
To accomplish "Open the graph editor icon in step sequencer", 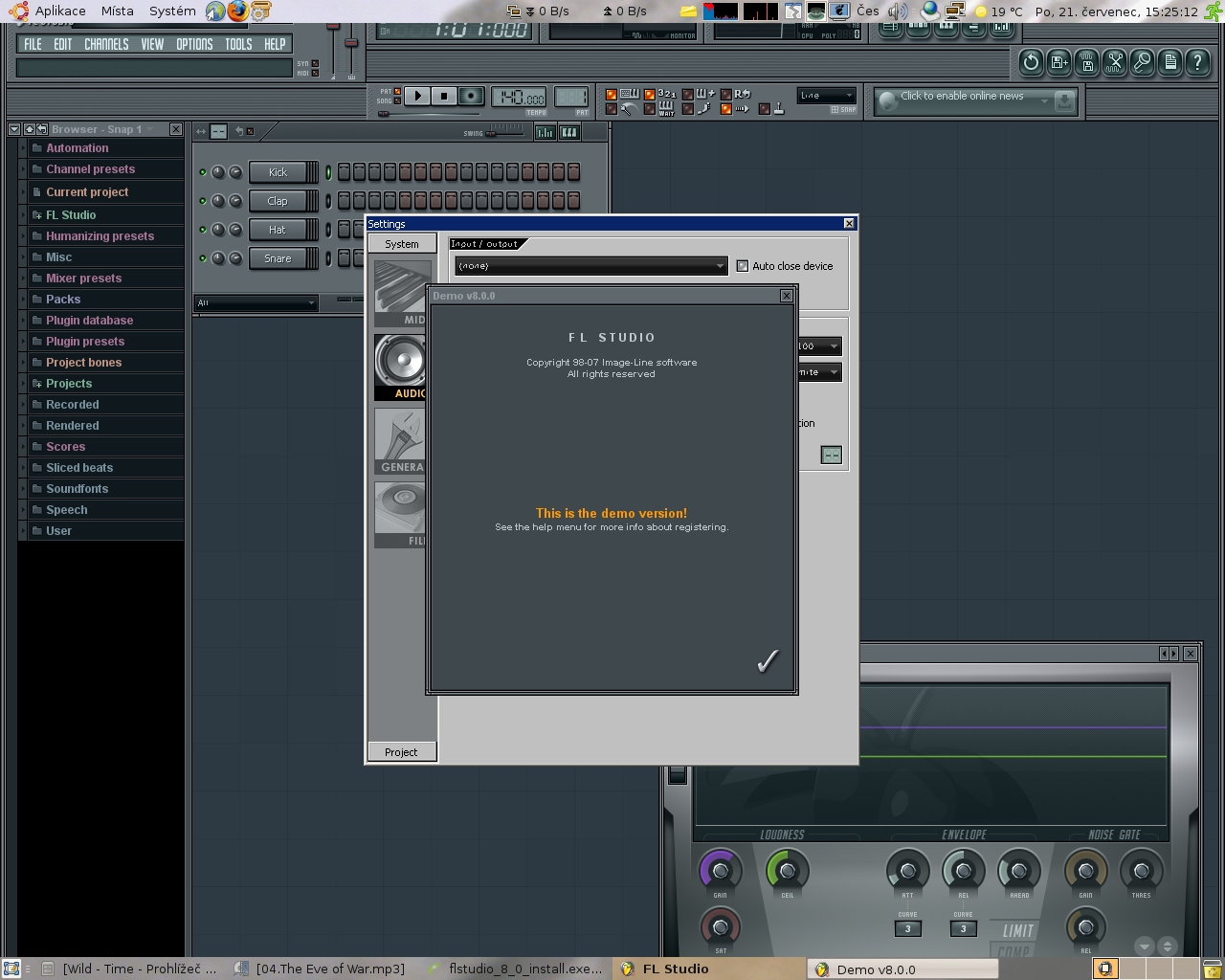I will (x=545, y=132).
